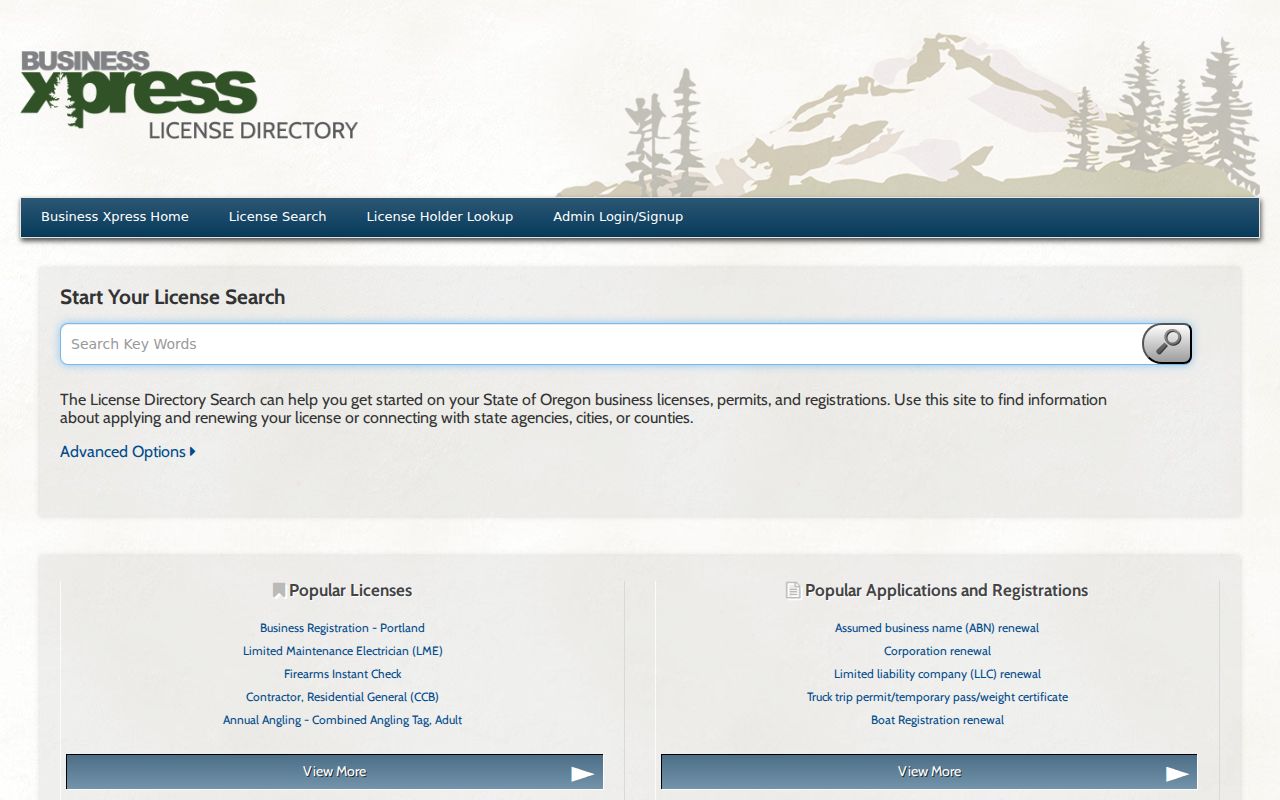Click the magnifying glass search button
The height and width of the screenshot is (800, 1280).
coord(1167,344)
